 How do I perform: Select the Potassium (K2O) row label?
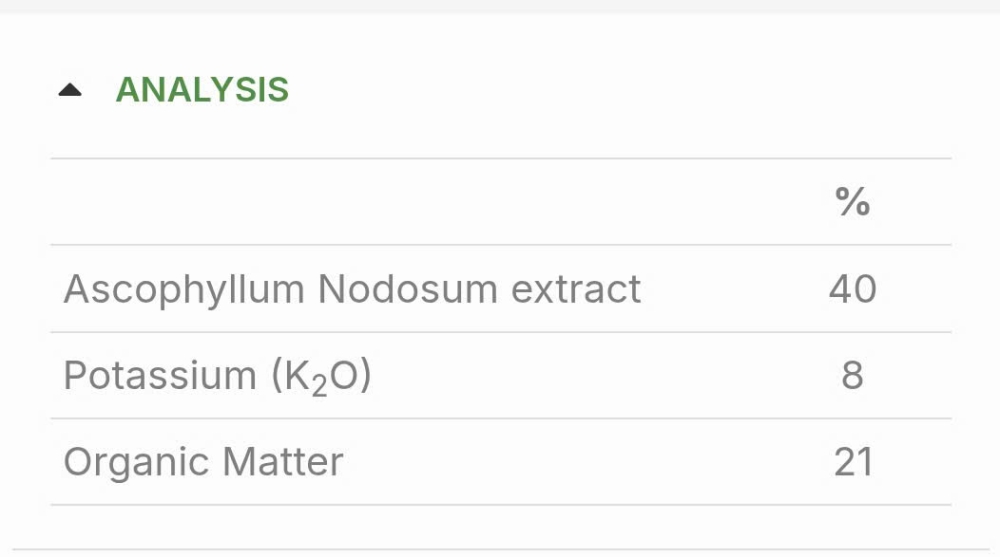(217, 376)
